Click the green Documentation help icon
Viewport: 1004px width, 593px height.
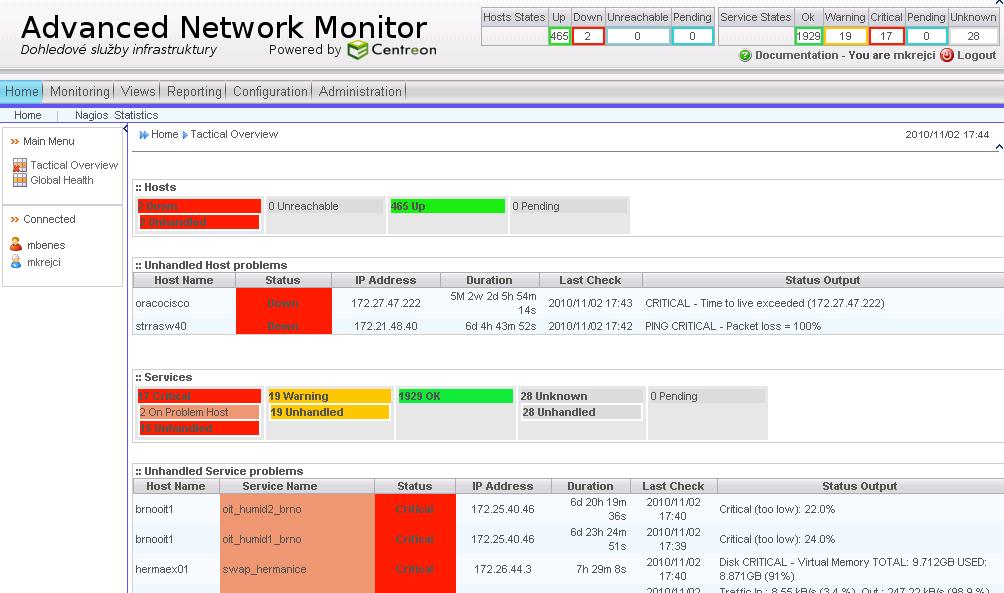pyautogui.click(x=745, y=56)
